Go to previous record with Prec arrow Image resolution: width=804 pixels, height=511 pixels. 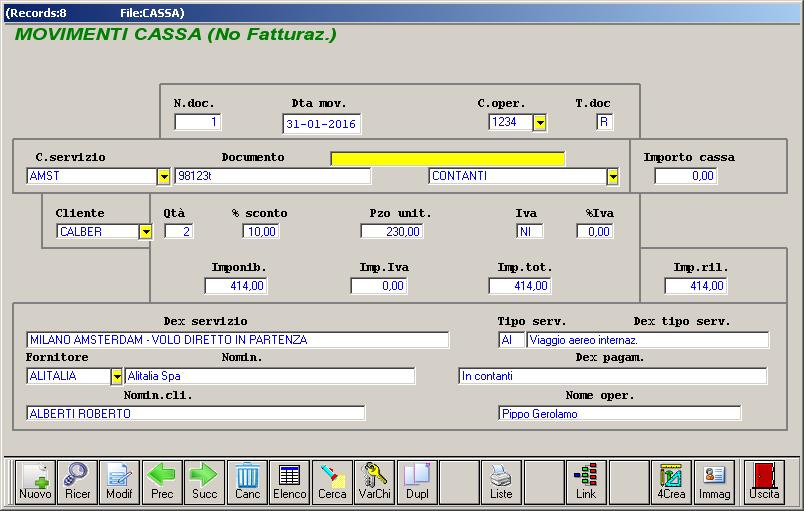162,481
